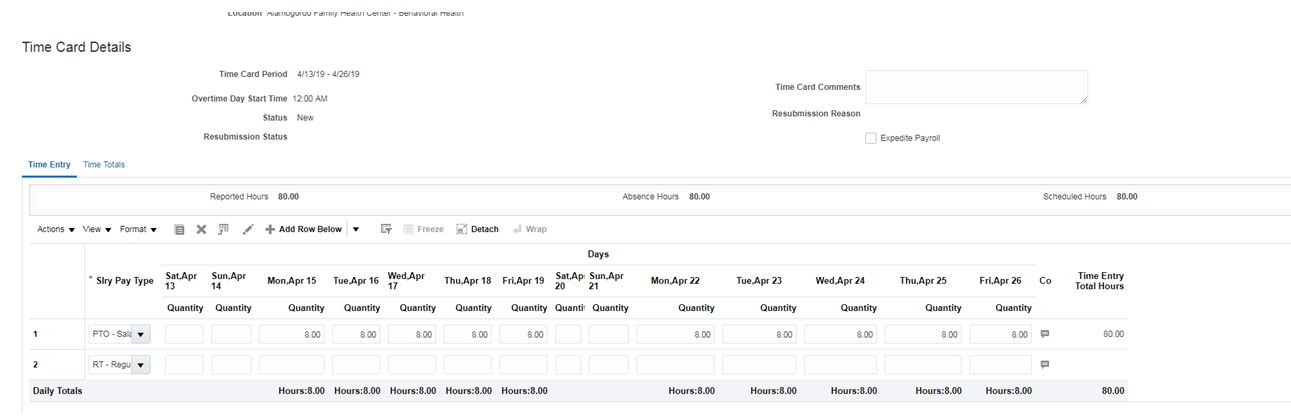
Task: Click row 1 Sun, Apr 14 quantity field
Action: tap(231, 334)
